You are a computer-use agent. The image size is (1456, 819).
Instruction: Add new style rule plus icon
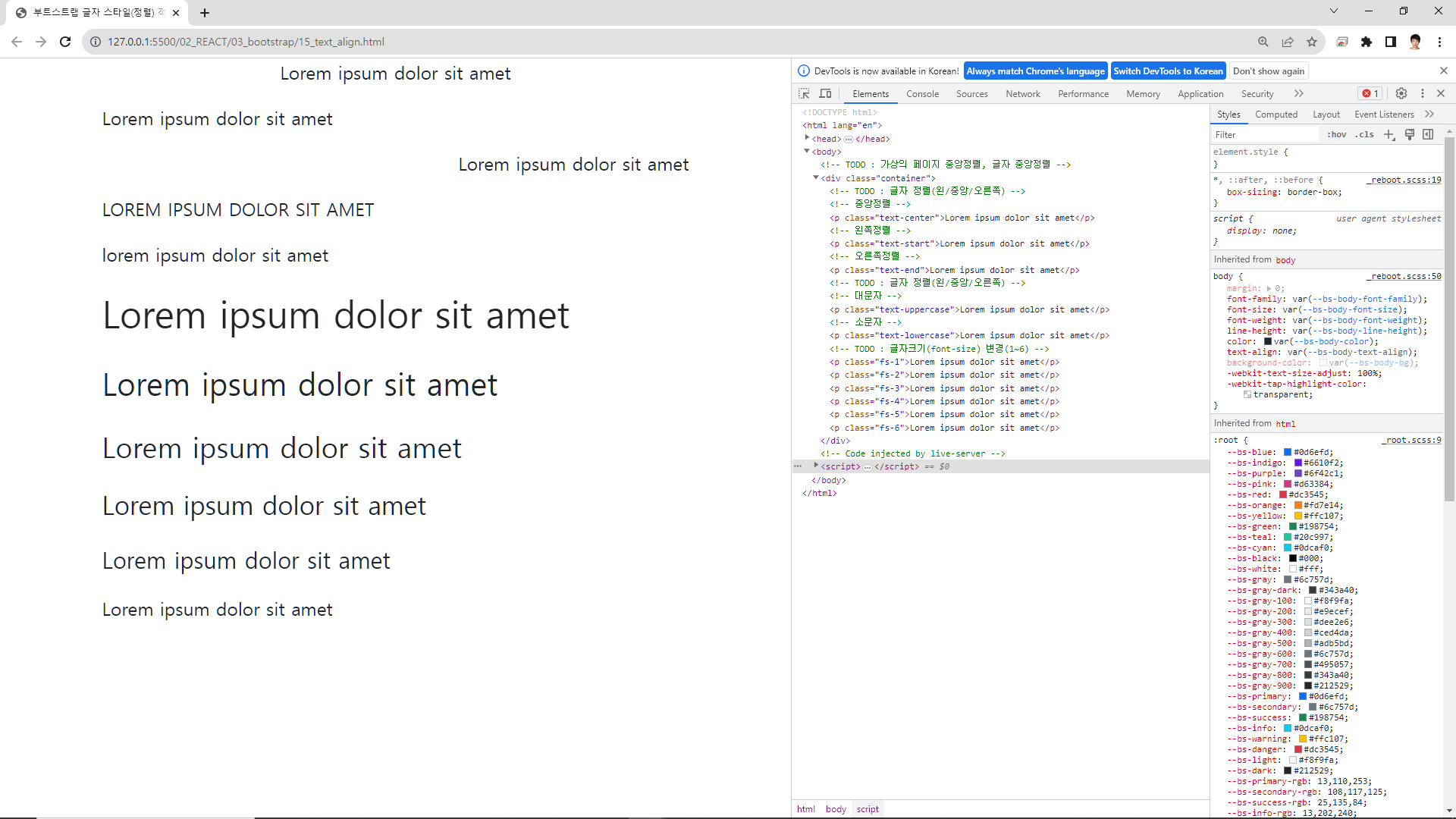tap(1389, 134)
